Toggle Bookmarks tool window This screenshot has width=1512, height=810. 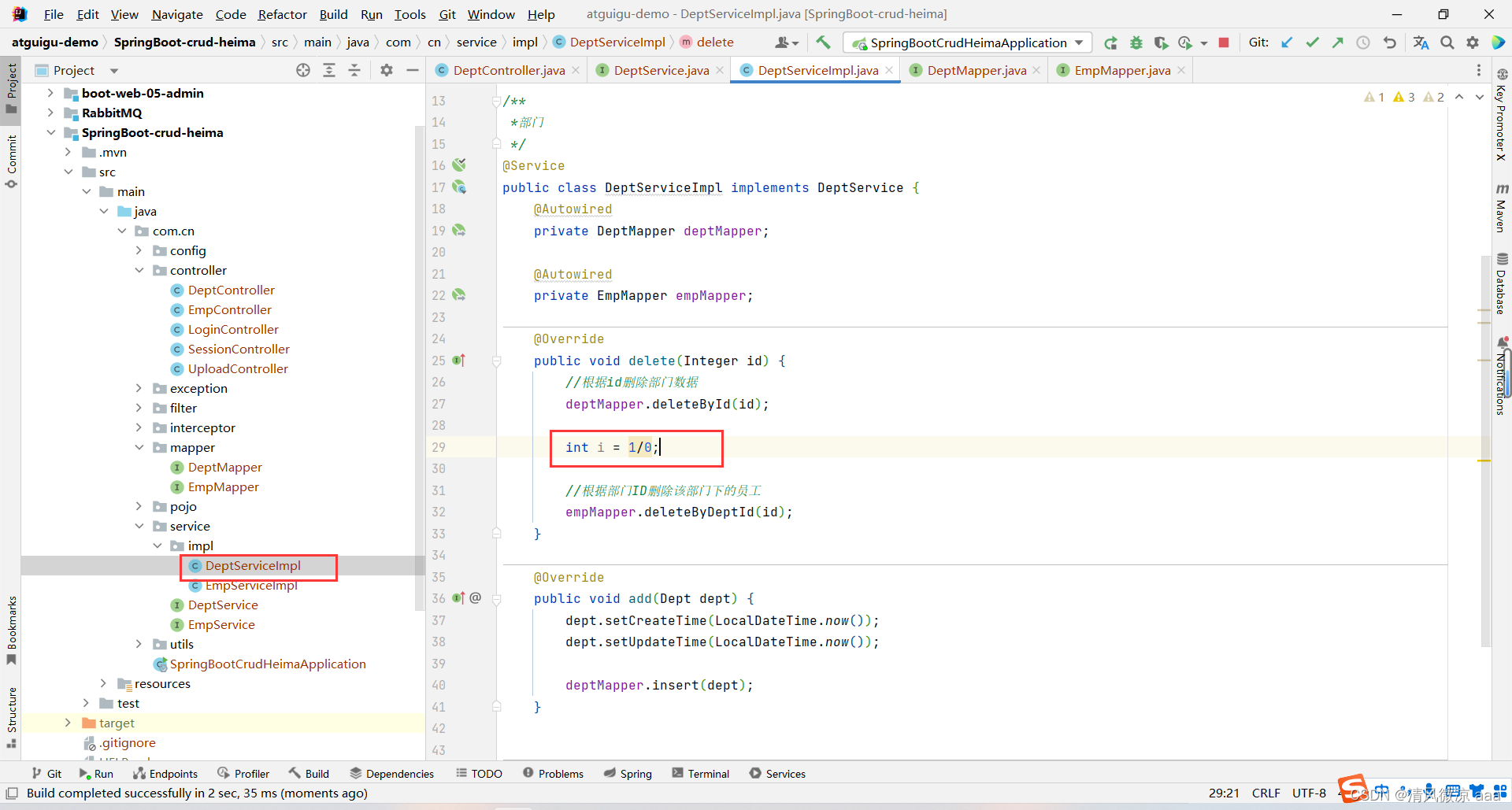[11, 630]
